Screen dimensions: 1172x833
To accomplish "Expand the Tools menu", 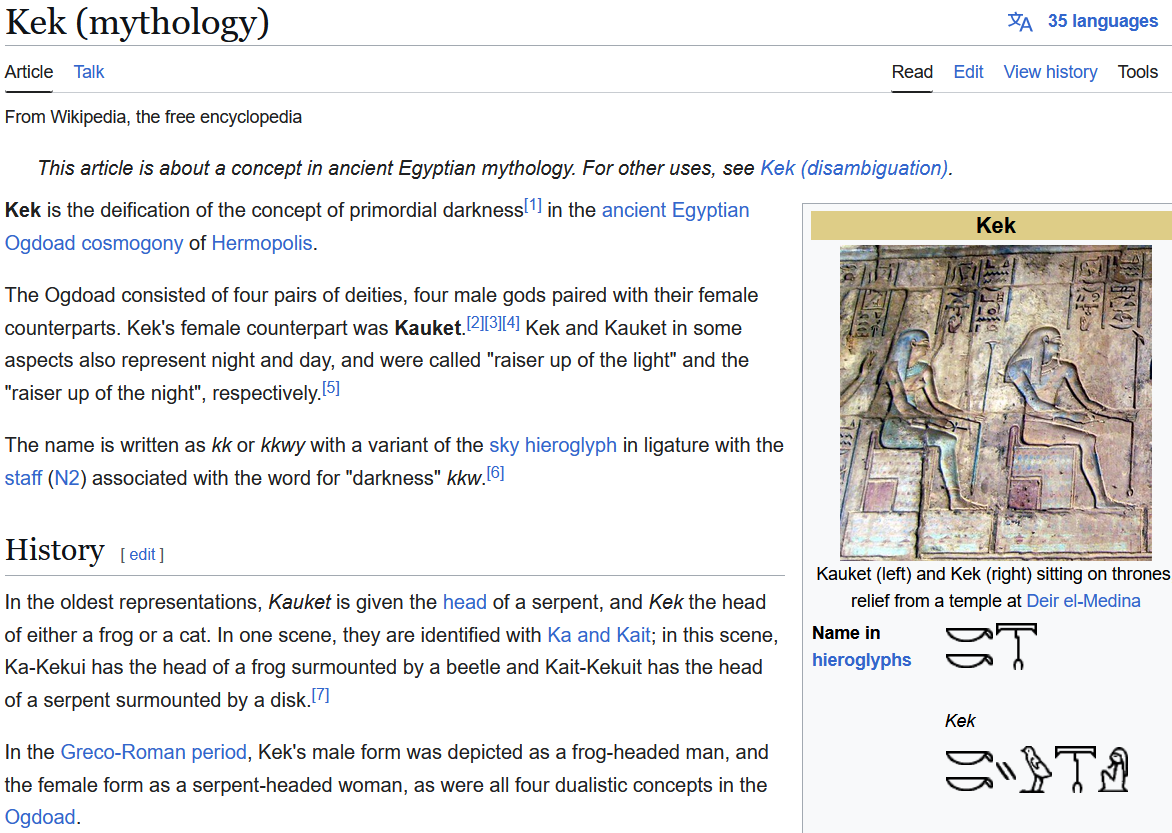I will tap(1138, 72).
